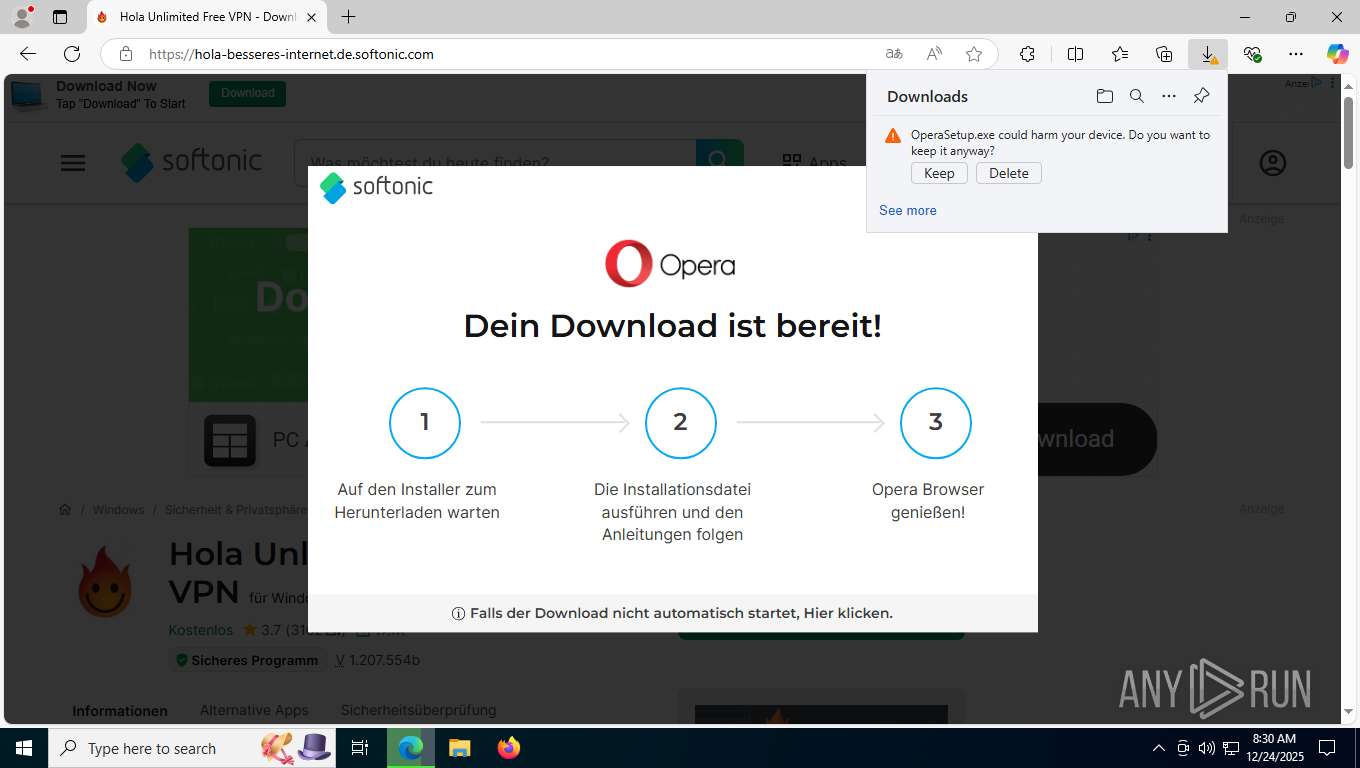Launch Firefox from the taskbar
Viewport: 1360px width, 768px height.
click(509, 748)
